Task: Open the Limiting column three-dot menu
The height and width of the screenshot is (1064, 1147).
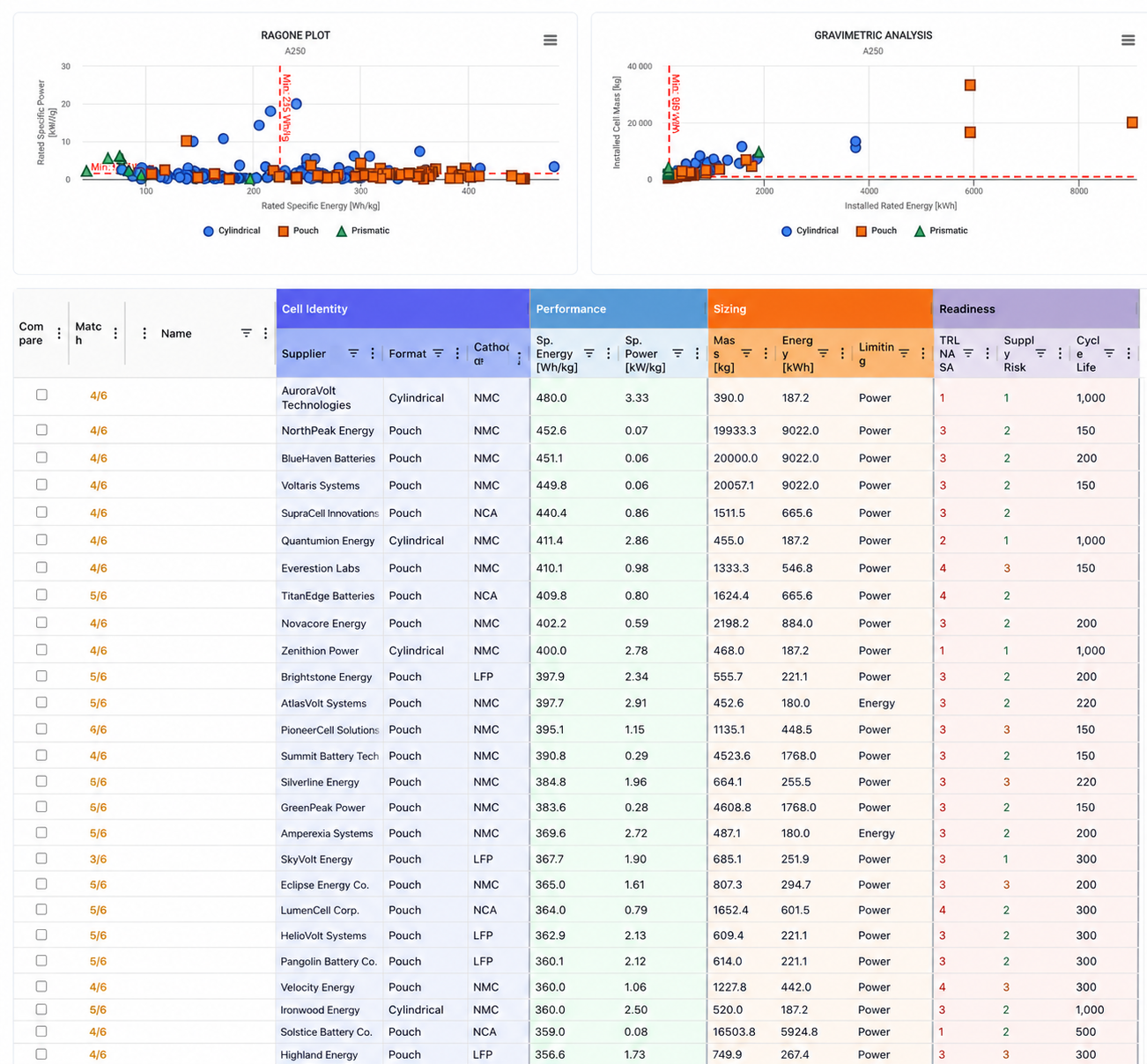Action: coord(922,353)
